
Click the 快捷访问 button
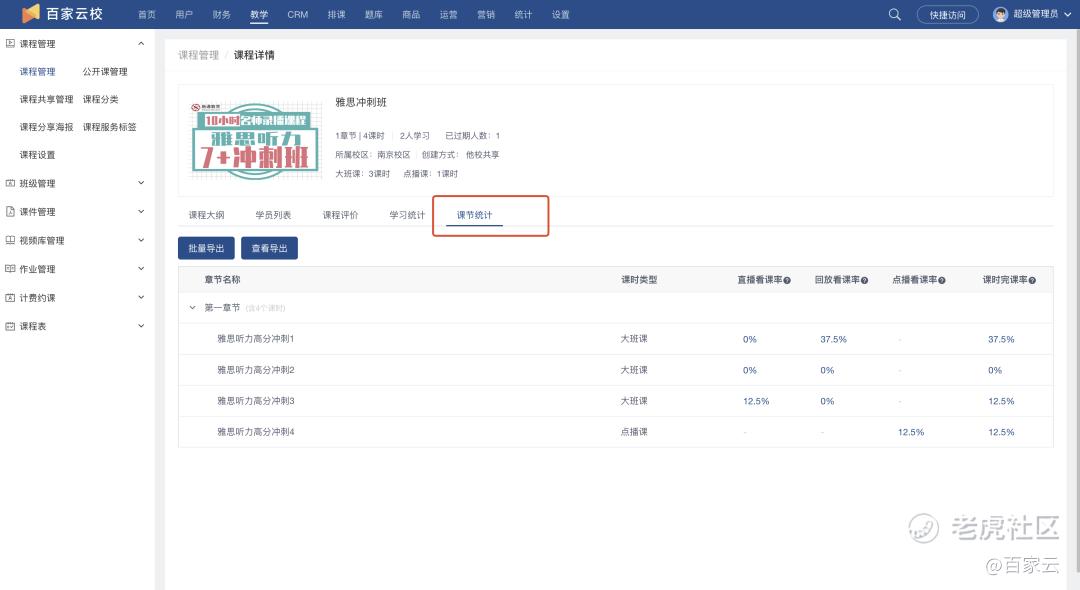pos(948,14)
